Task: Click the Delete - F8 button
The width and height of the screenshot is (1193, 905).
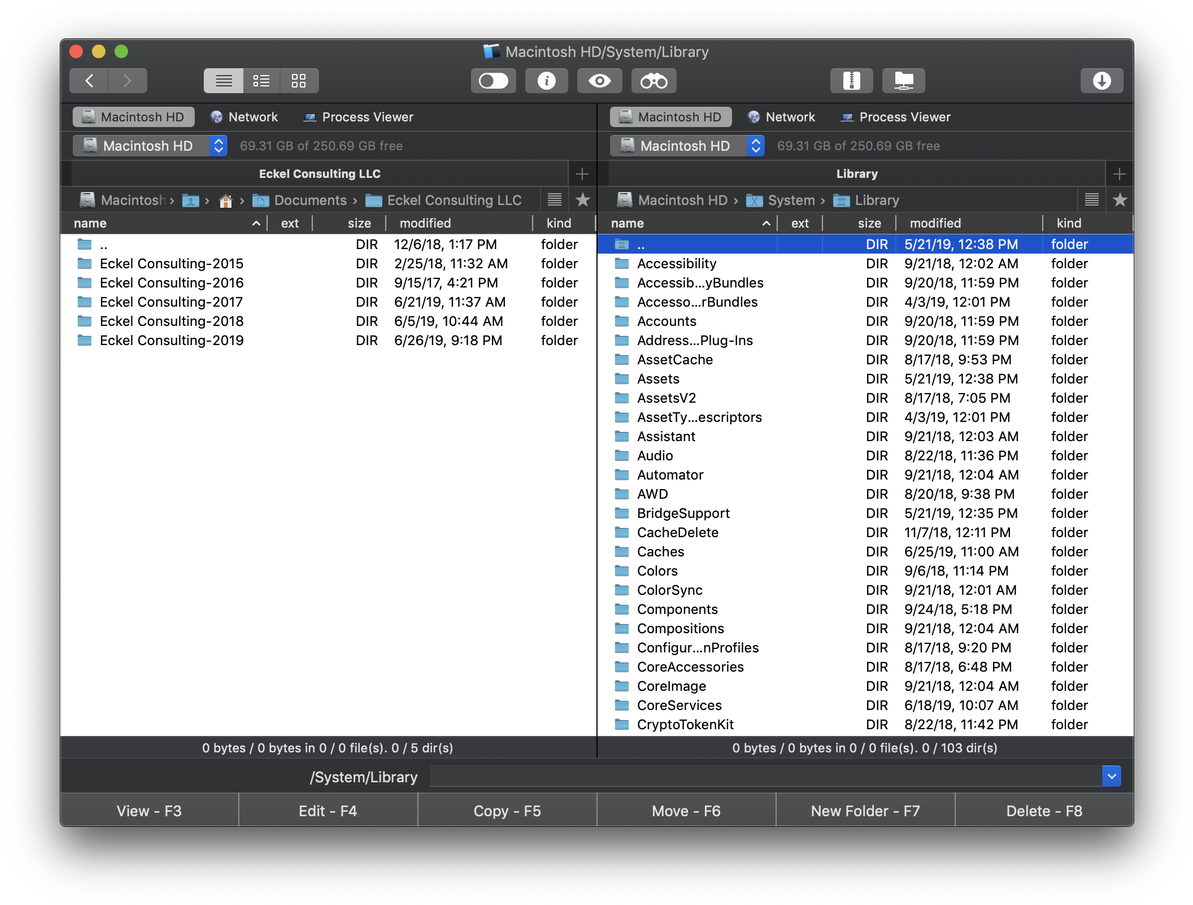Action: [x=1045, y=811]
